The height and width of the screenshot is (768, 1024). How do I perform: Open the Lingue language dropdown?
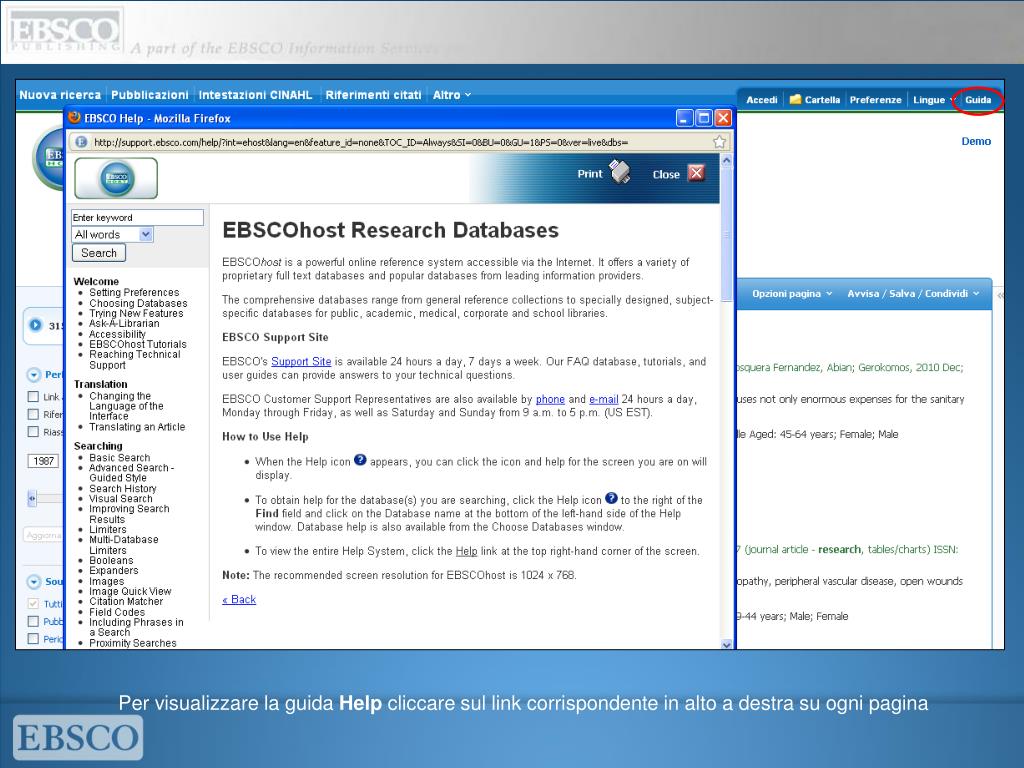(933, 99)
